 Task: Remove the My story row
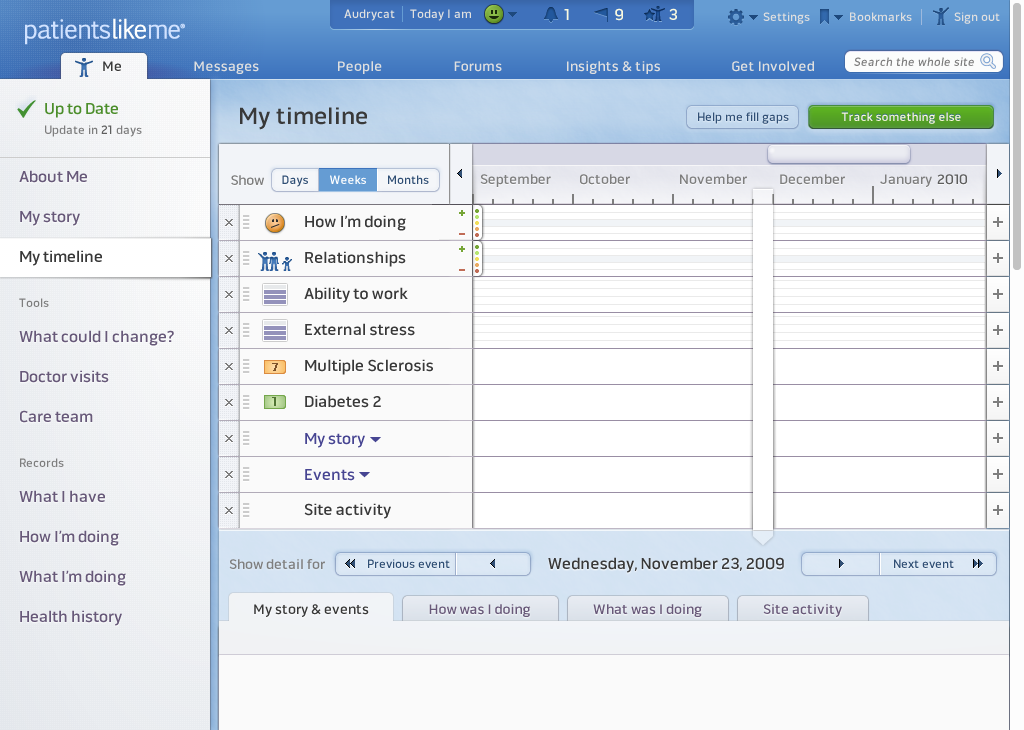pyautogui.click(x=229, y=438)
